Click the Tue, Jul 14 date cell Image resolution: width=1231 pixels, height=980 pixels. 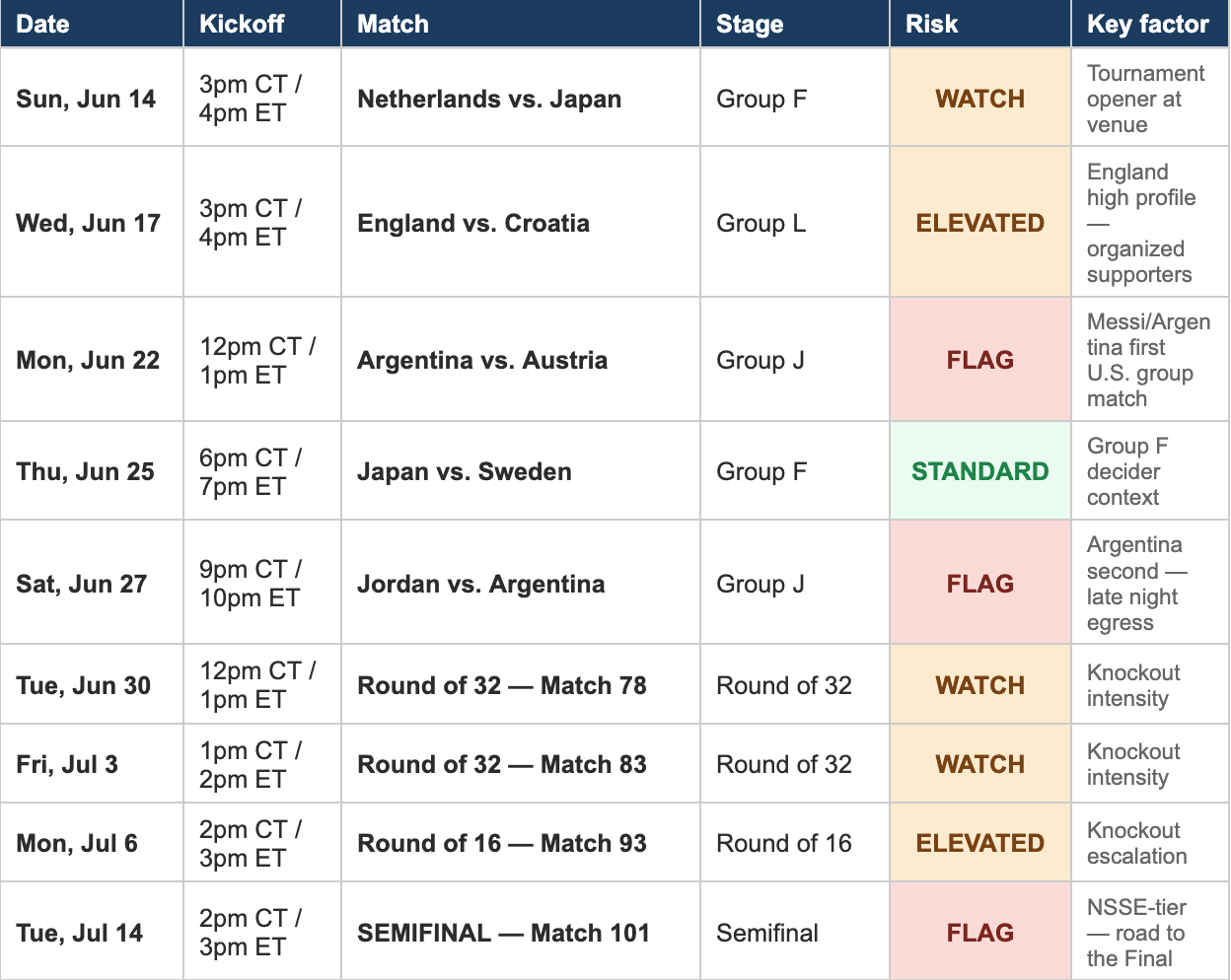click(x=92, y=931)
